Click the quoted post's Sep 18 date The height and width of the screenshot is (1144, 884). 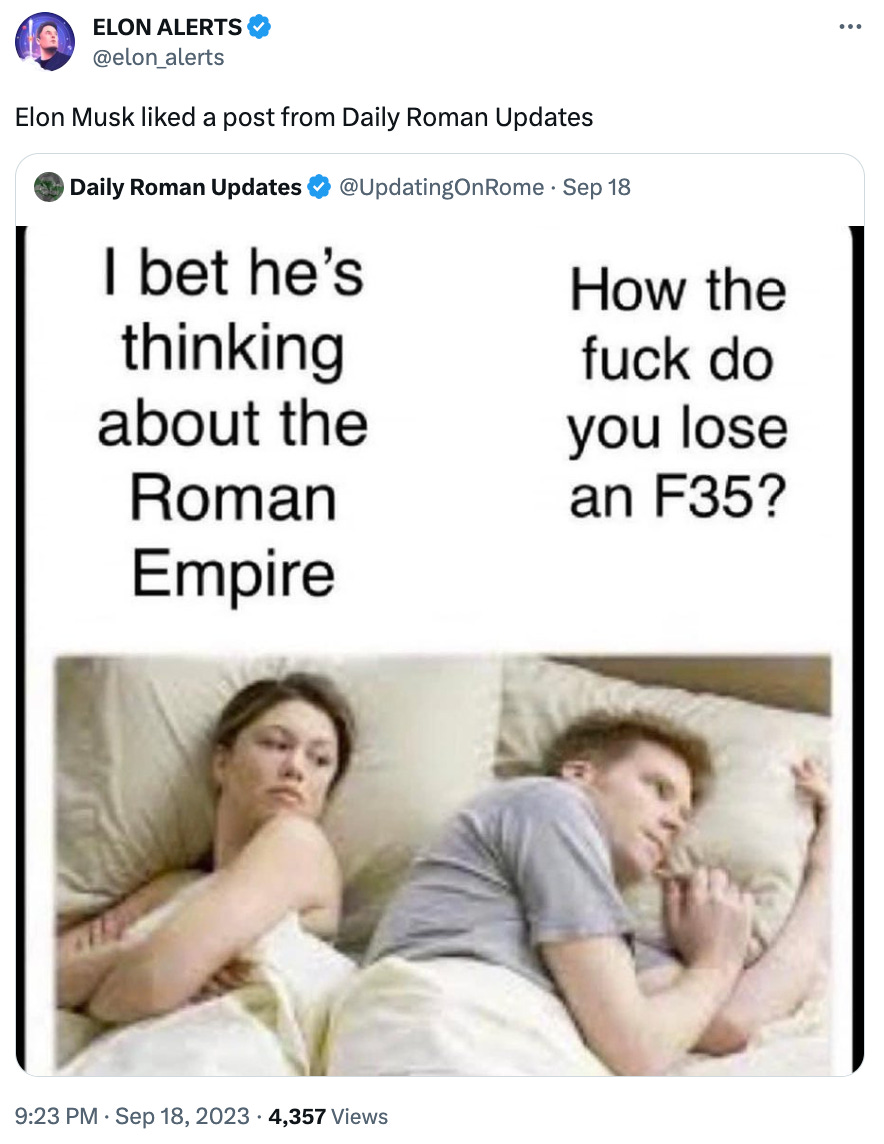(596, 187)
